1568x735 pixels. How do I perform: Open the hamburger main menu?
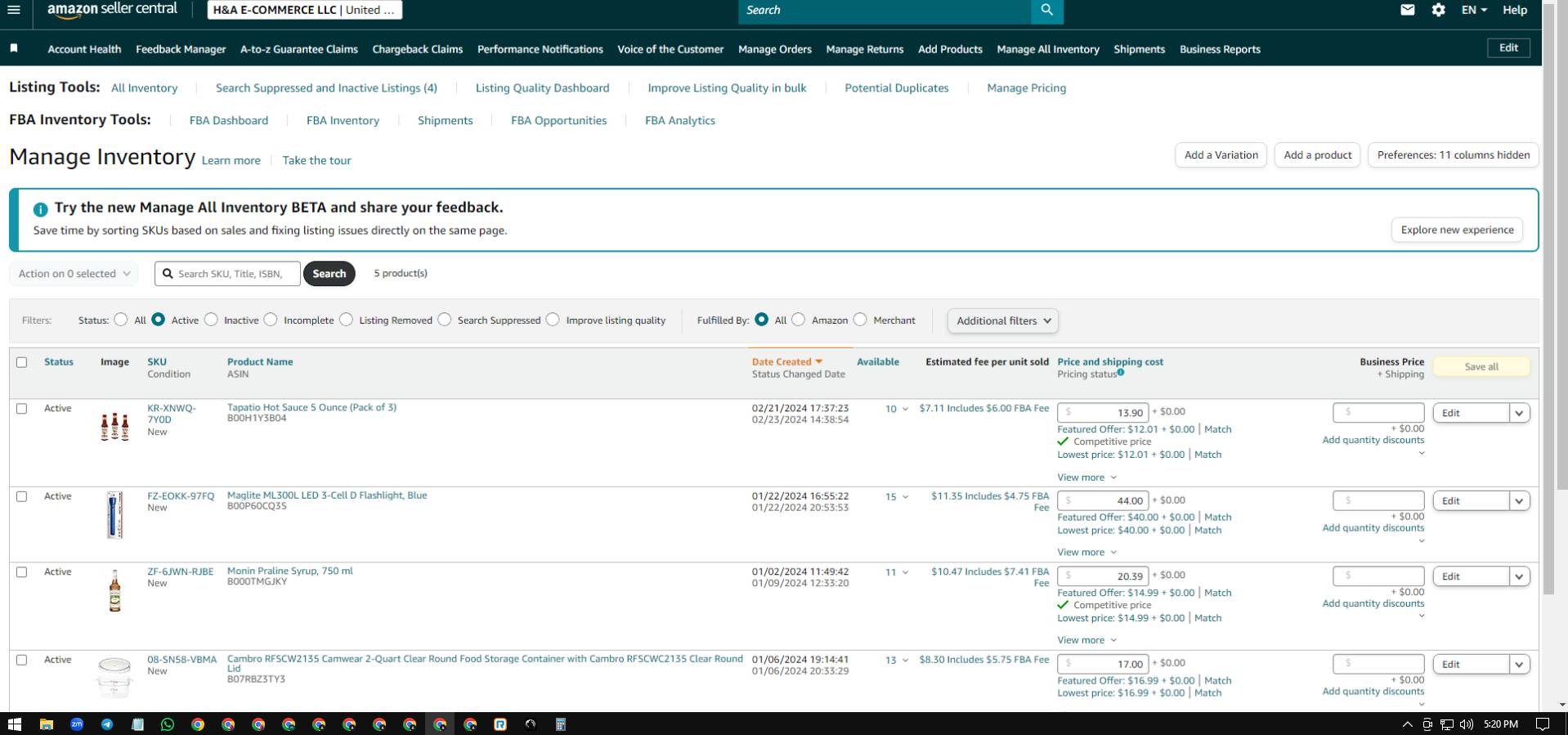[14, 10]
